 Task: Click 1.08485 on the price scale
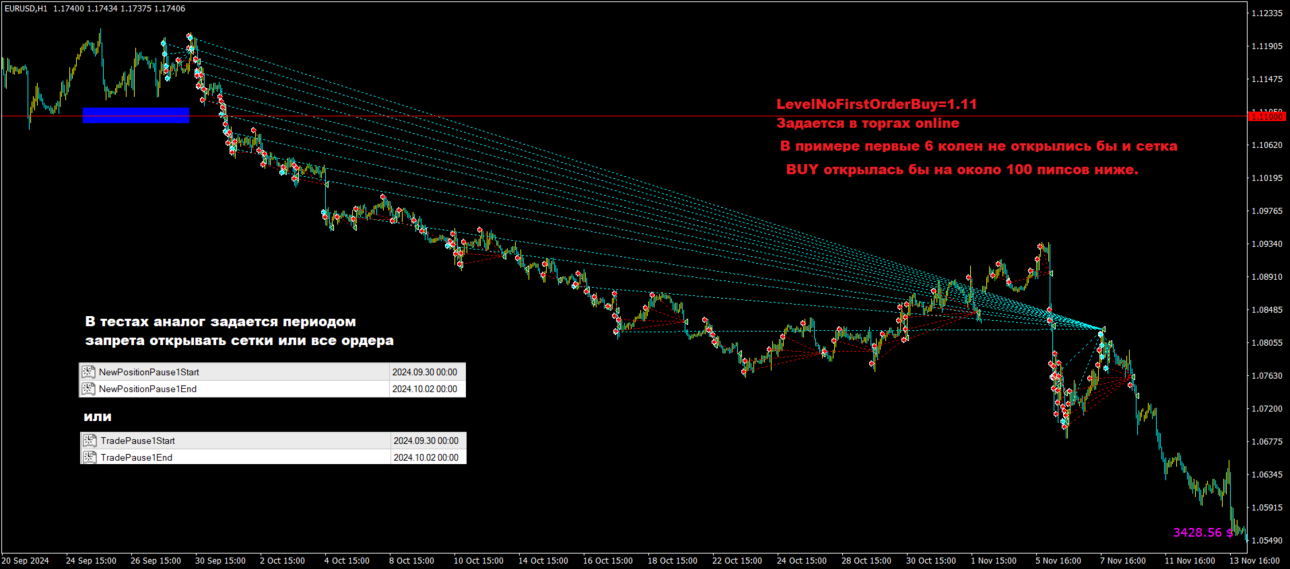(1267, 310)
